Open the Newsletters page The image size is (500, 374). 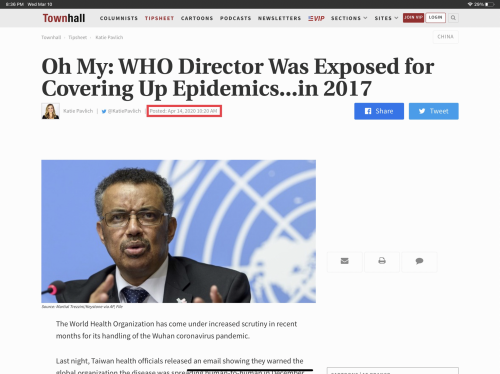click(x=279, y=18)
